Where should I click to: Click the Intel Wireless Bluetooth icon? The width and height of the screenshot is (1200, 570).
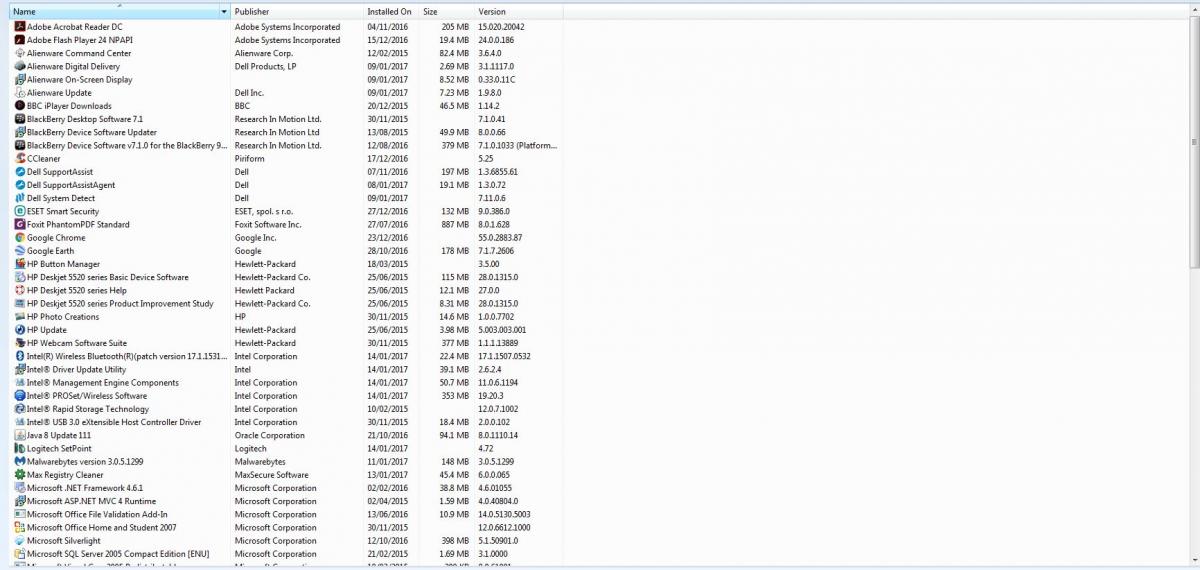point(20,356)
